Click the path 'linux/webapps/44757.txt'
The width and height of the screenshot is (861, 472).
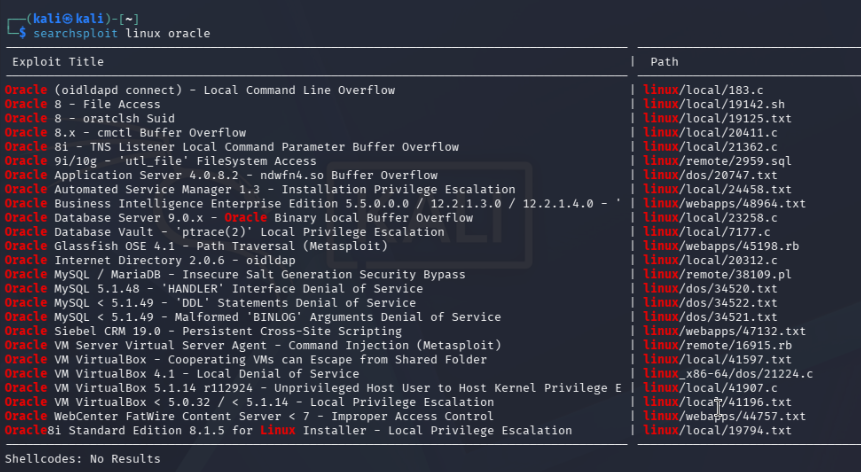click(725, 417)
